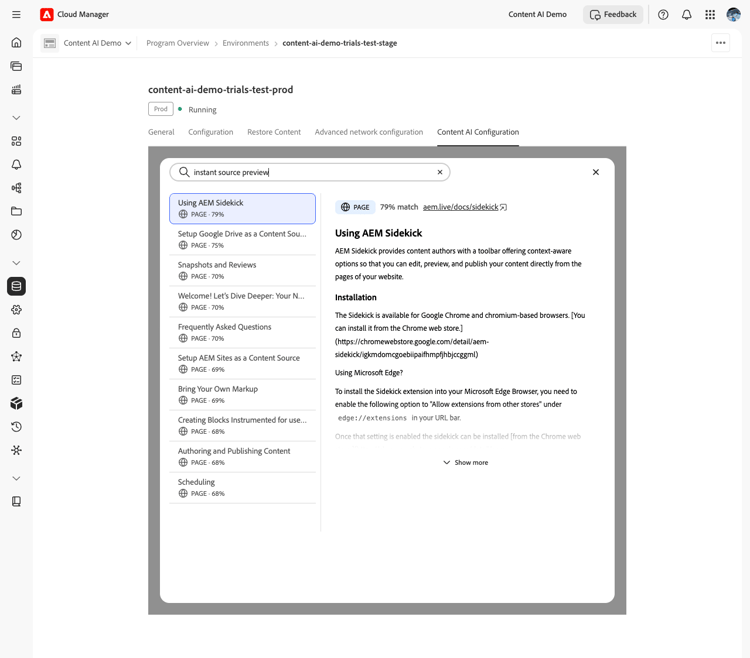Open the hamburger navigation menu
The height and width of the screenshot is (658, 750).
coord(16,14)
